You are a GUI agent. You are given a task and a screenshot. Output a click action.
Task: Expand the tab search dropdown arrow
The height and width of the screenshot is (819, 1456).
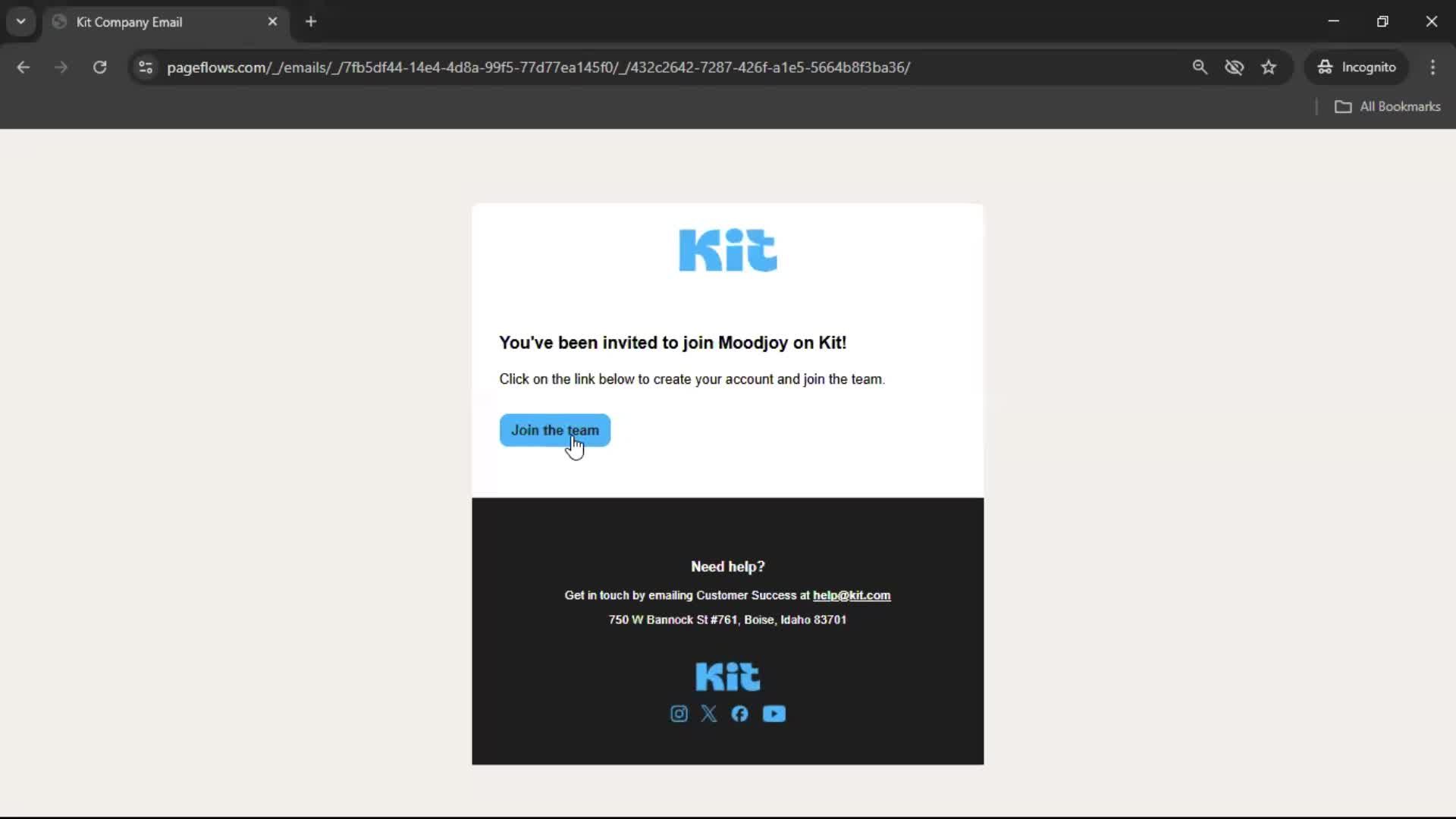pyautogui.click(x=20, y=21)
